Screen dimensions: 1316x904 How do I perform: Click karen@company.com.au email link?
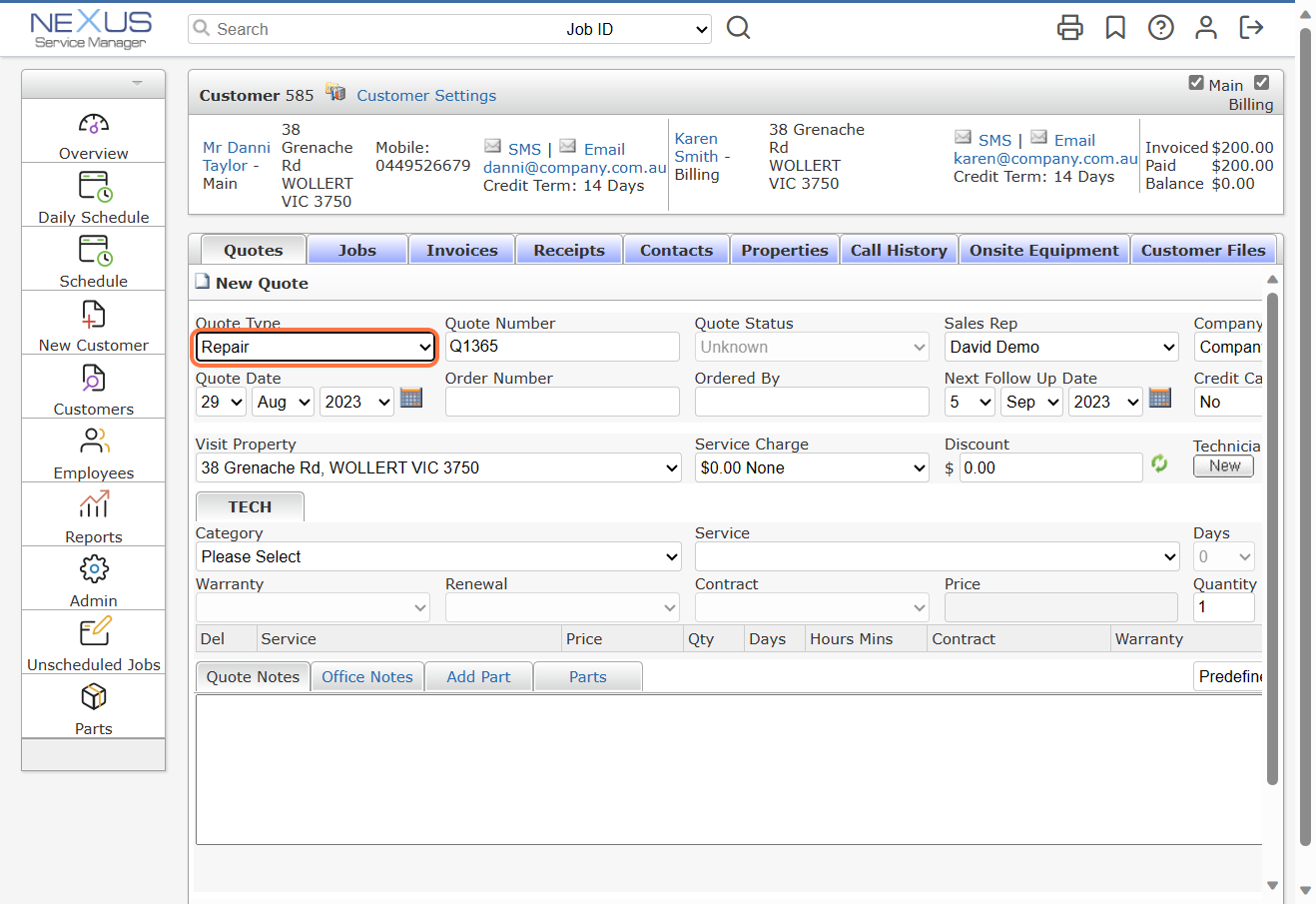click(x=1045, y=158)
